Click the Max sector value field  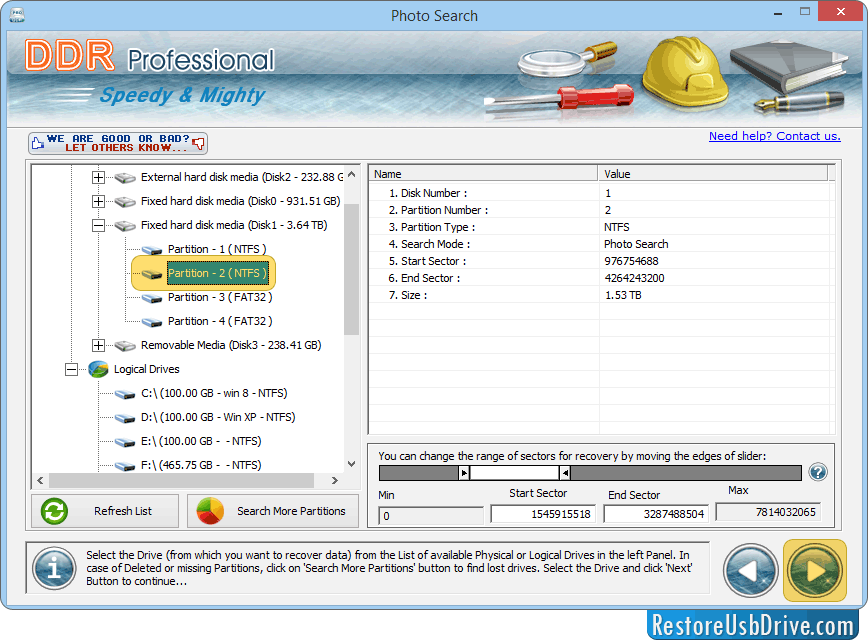pyautogui.click(x=768, y=512)
